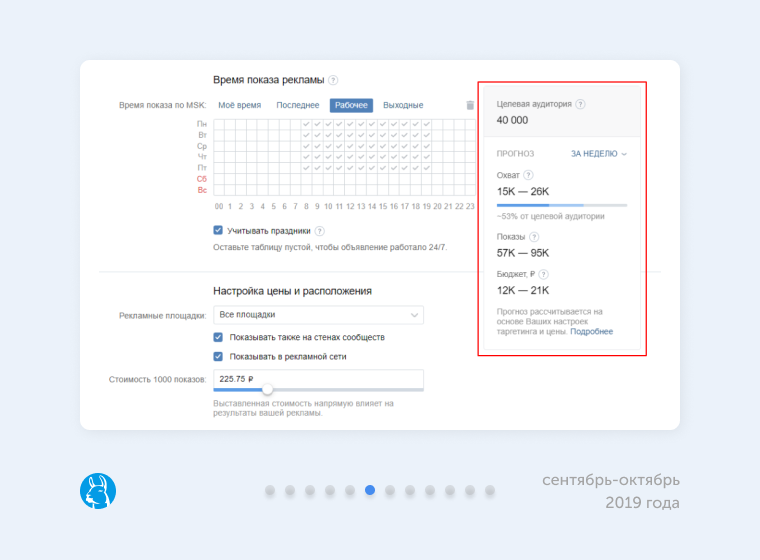Uncheck Friday (Пт) 19 o'clock cell
Screen dimensions: 760x560
(427, 168)
